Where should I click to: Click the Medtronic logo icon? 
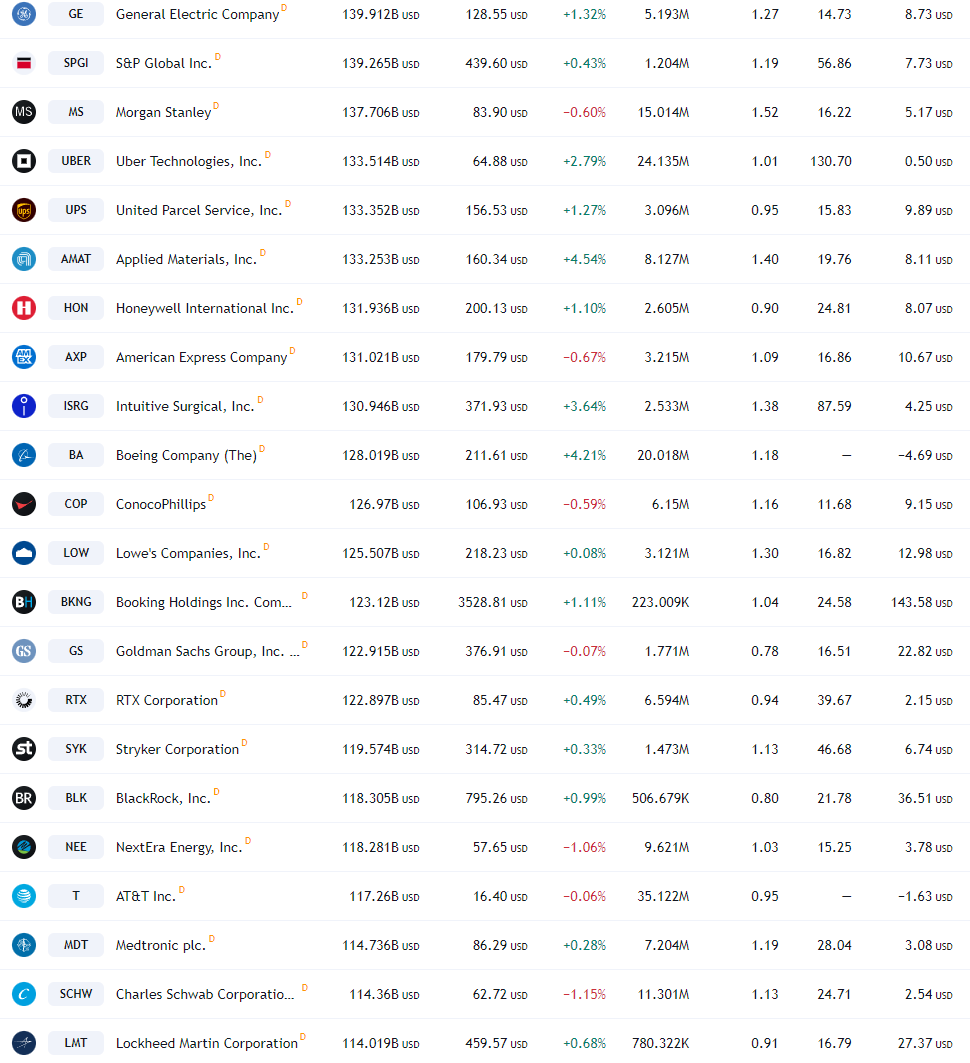[24, 945]
